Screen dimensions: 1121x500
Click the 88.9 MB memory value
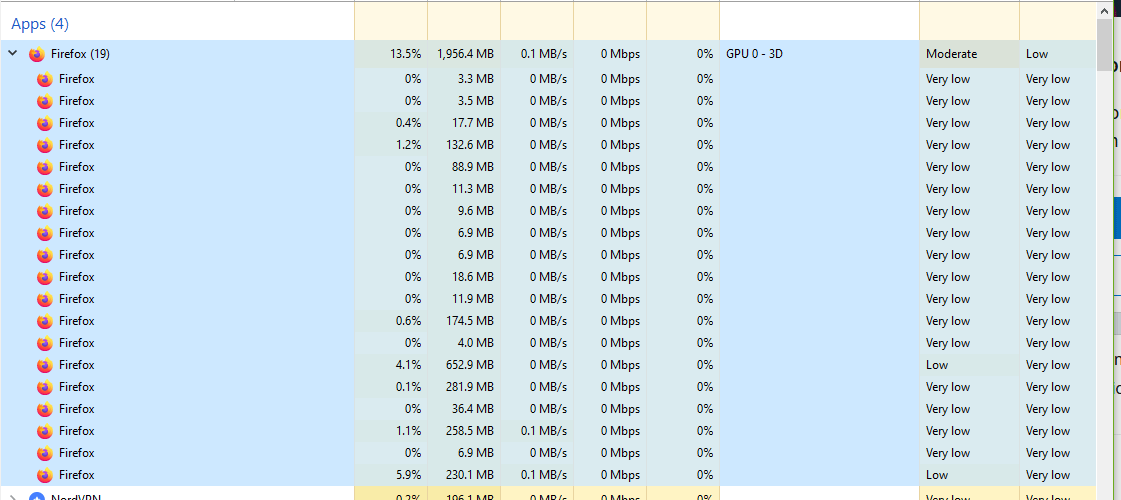[473, 167]
